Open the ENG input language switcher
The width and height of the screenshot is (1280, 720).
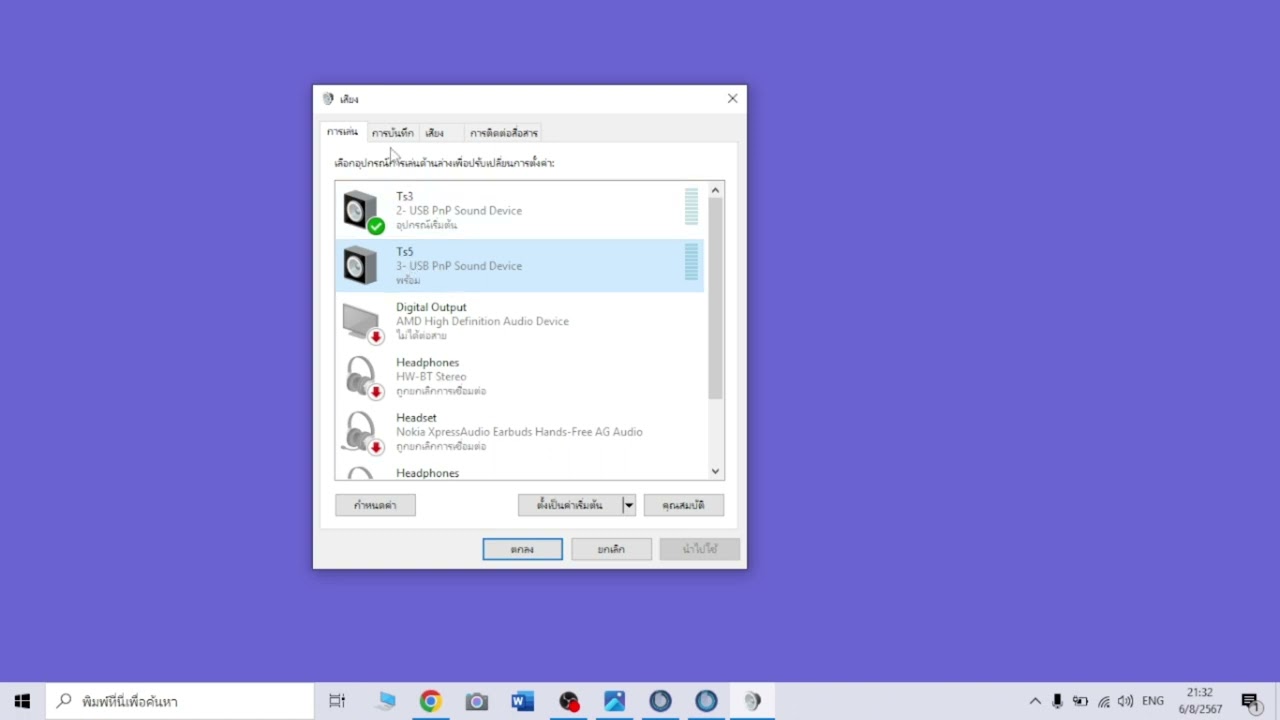[1152, 701]
